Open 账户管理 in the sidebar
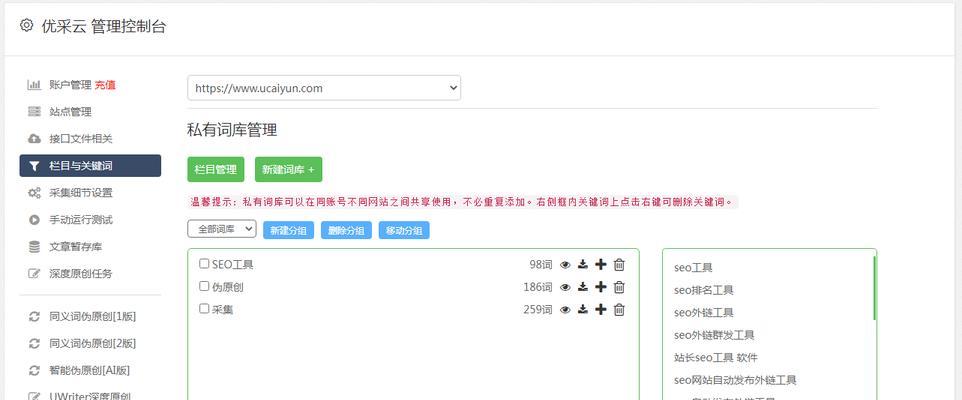The width and height of the screenshot is (962, 400). (x=70, y=85)
